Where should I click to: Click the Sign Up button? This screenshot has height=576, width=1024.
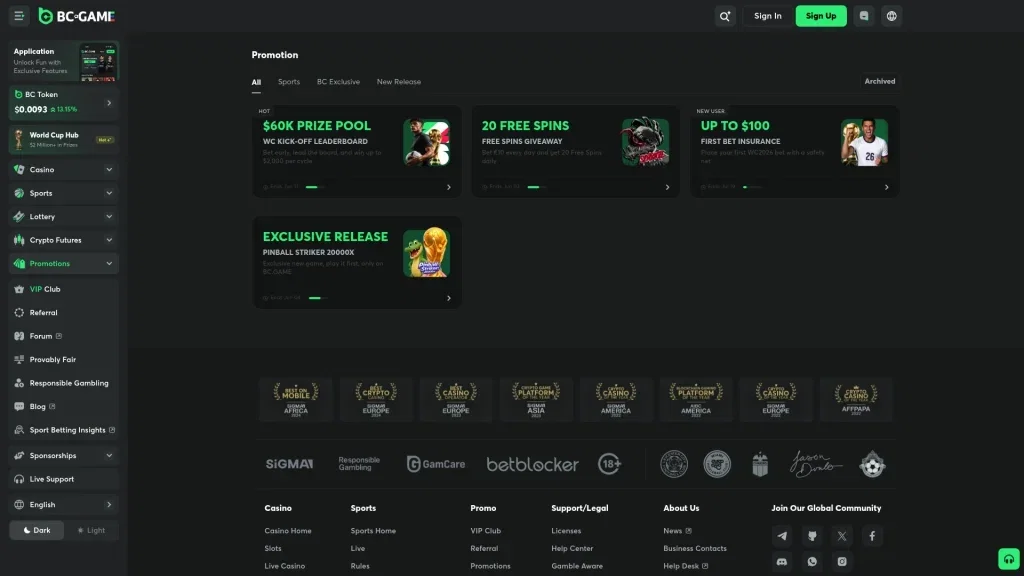coord(821,16)
